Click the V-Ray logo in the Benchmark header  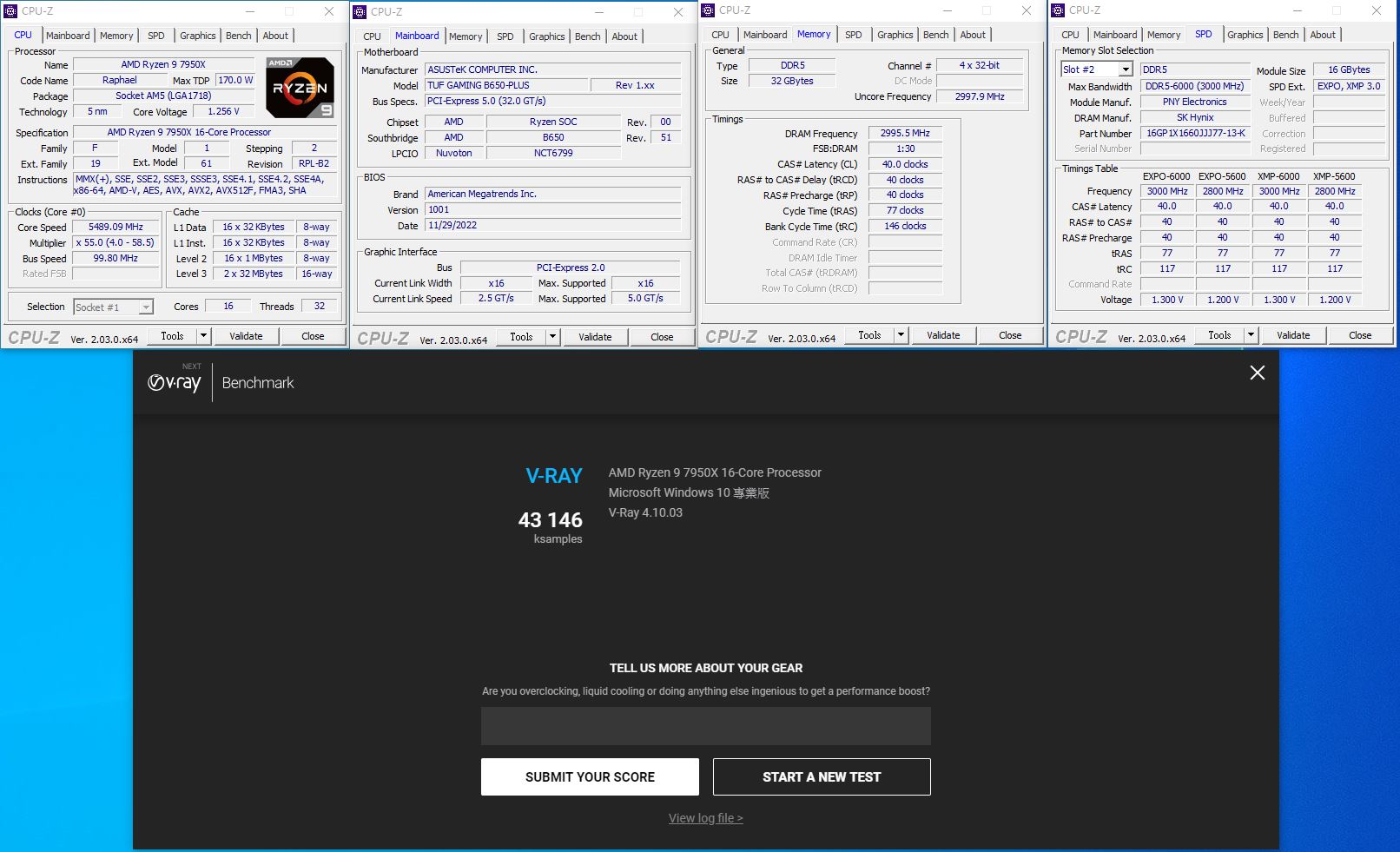pyautogui.click(x=175, y=382)
